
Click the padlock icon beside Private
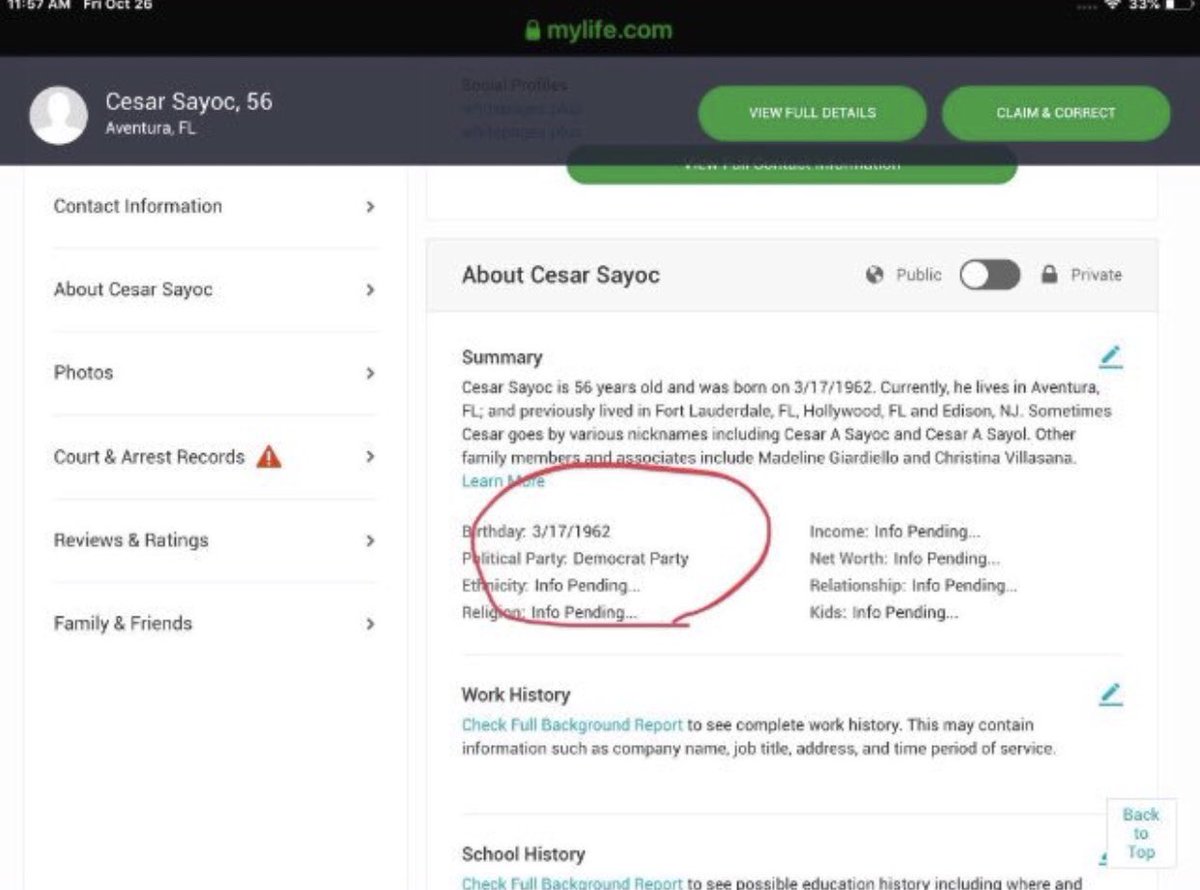(x=1049, y=275)
